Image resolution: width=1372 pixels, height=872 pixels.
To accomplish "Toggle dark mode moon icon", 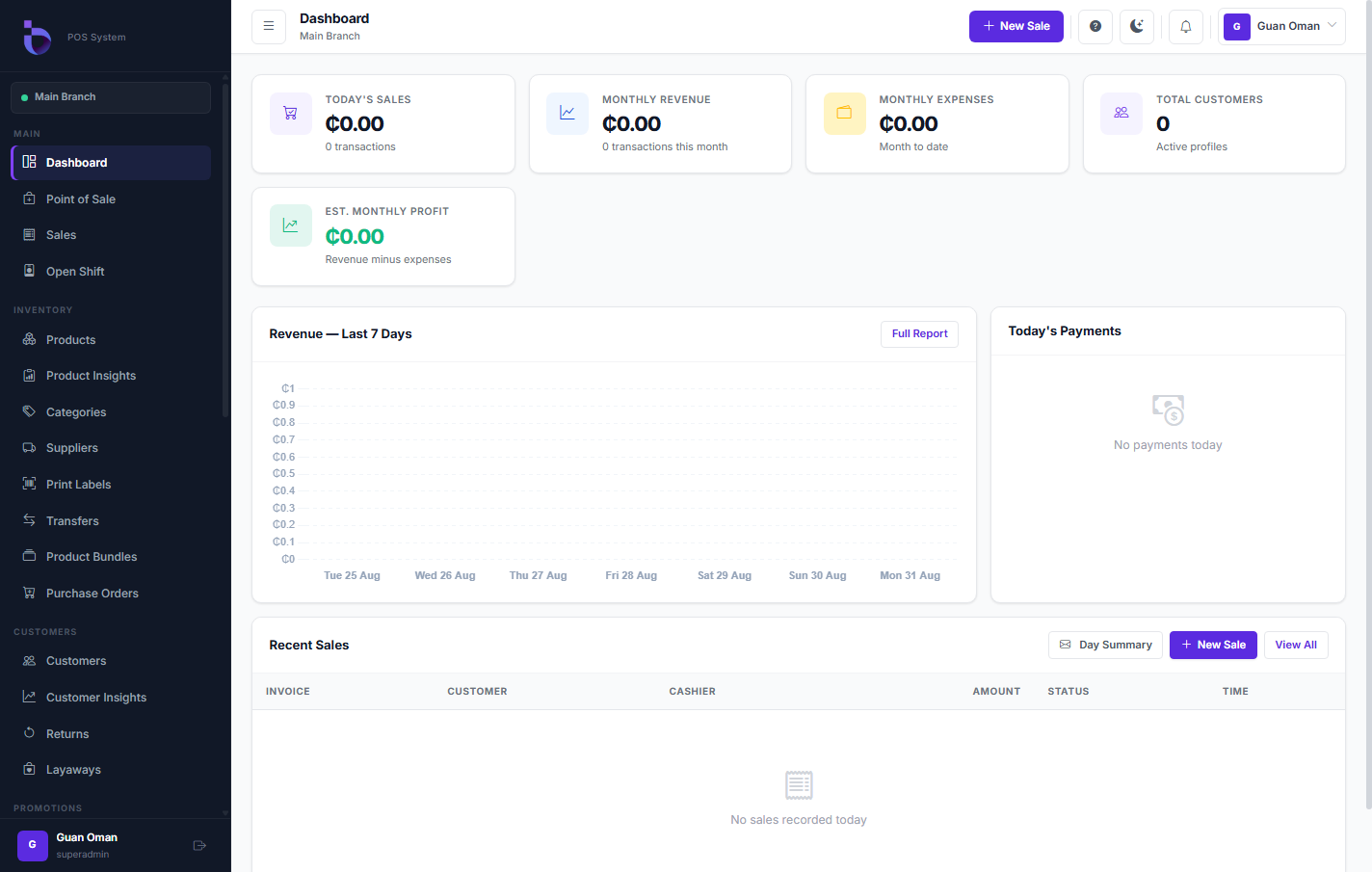I will coord(1137,26).
